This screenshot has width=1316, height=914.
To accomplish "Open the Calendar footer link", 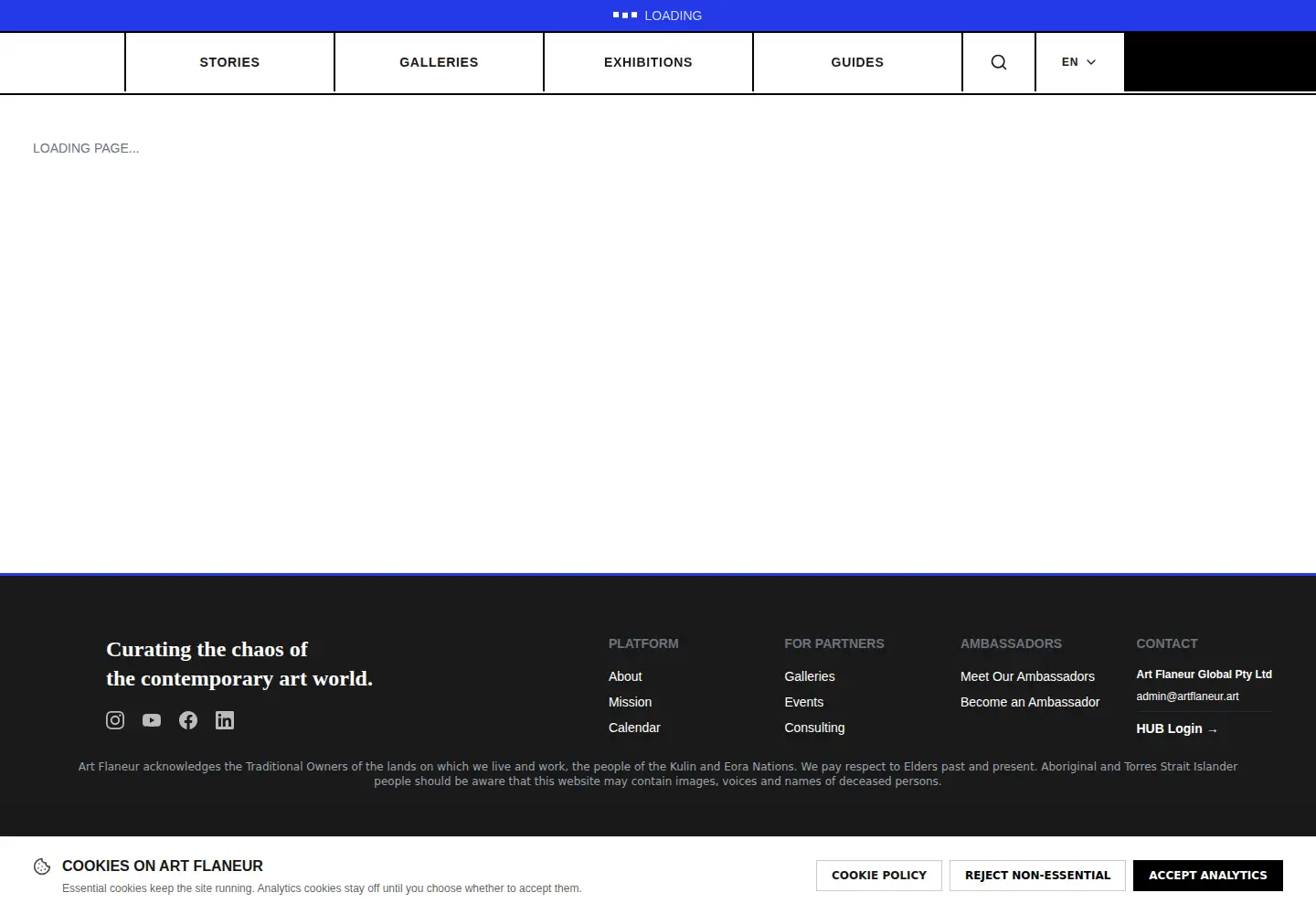I will click(x=634, y=728).
